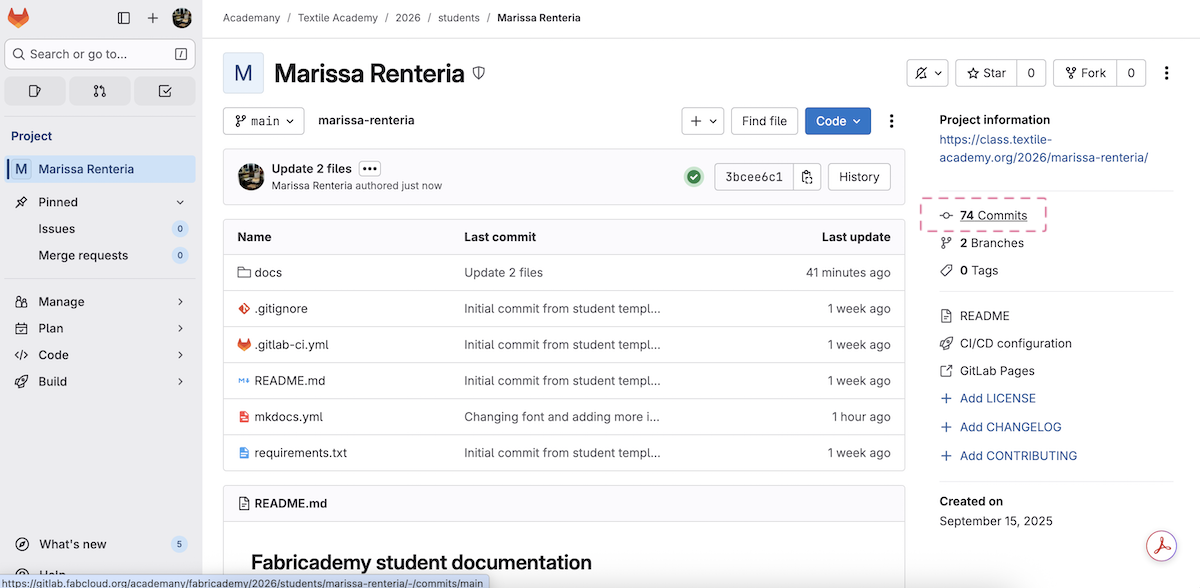Viewport: 1200px width, 588px height.
Task: Toggle the sidebar collapse icon
Action: tap(124, 18)
